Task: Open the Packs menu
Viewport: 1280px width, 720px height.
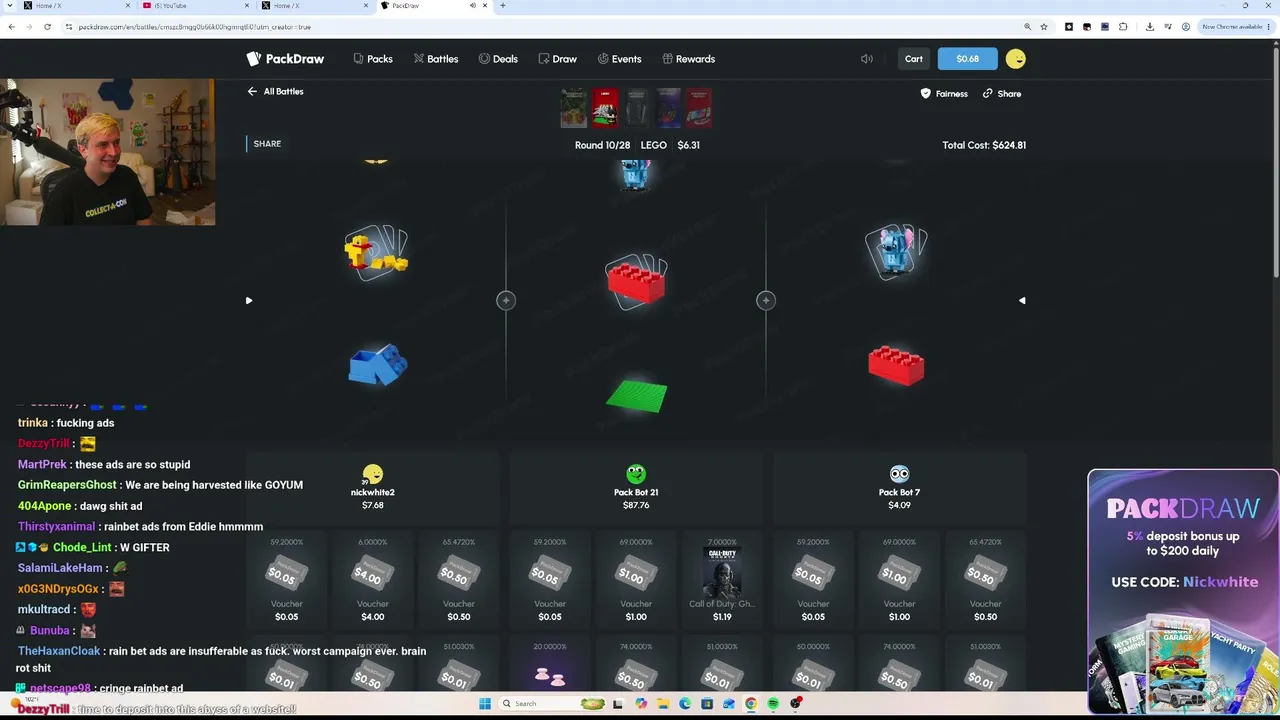Action: [x=373, y=59]
